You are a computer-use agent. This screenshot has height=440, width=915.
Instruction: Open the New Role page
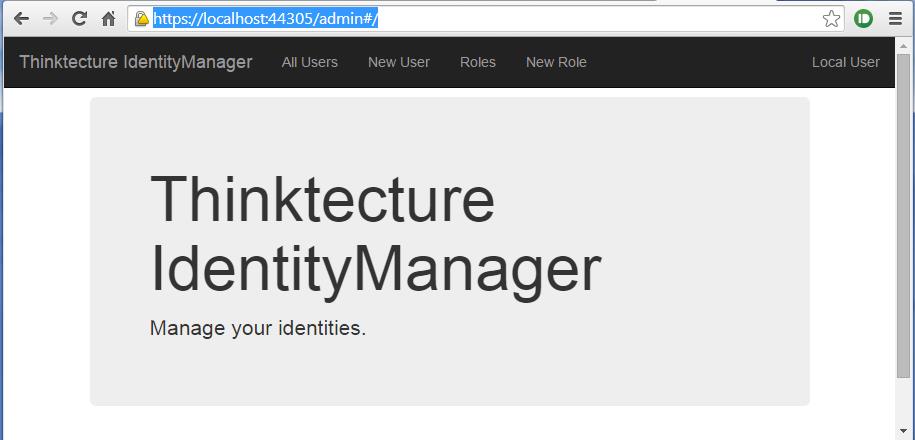point(556,62)
